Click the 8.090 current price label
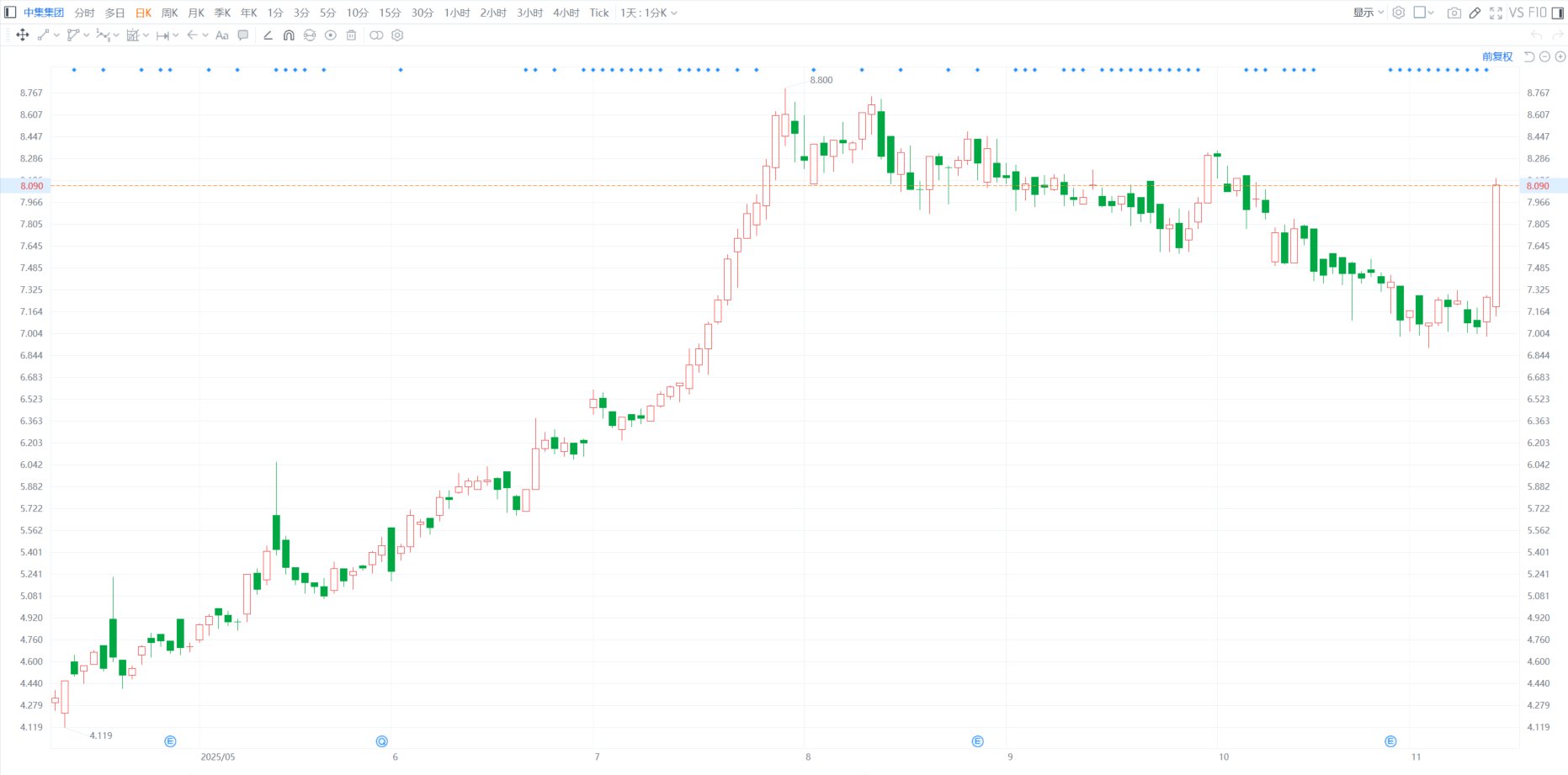Viewport: 1568px width, 775px height. (32, 186)
